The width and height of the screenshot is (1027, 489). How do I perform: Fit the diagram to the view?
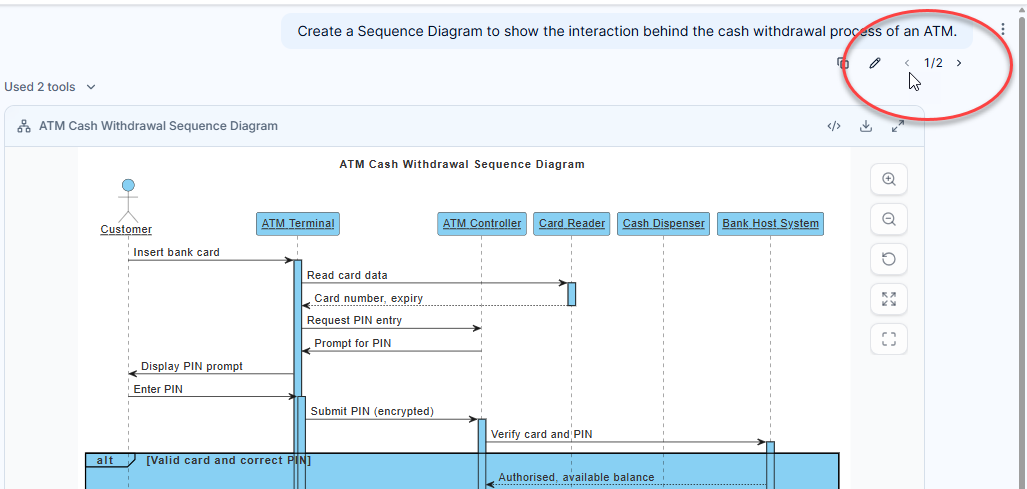tap(889, 299)
